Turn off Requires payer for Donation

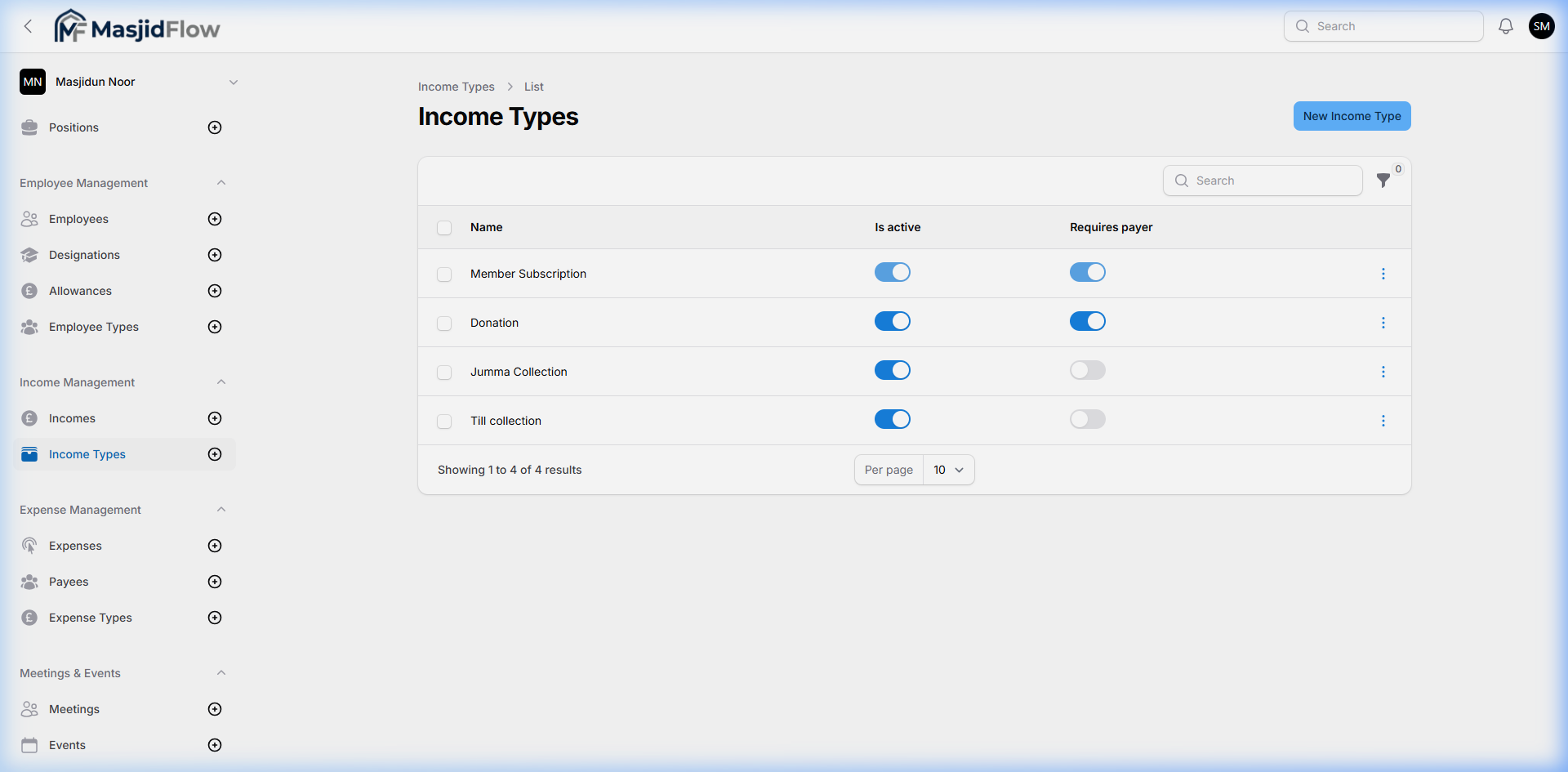coord(1087,321)
